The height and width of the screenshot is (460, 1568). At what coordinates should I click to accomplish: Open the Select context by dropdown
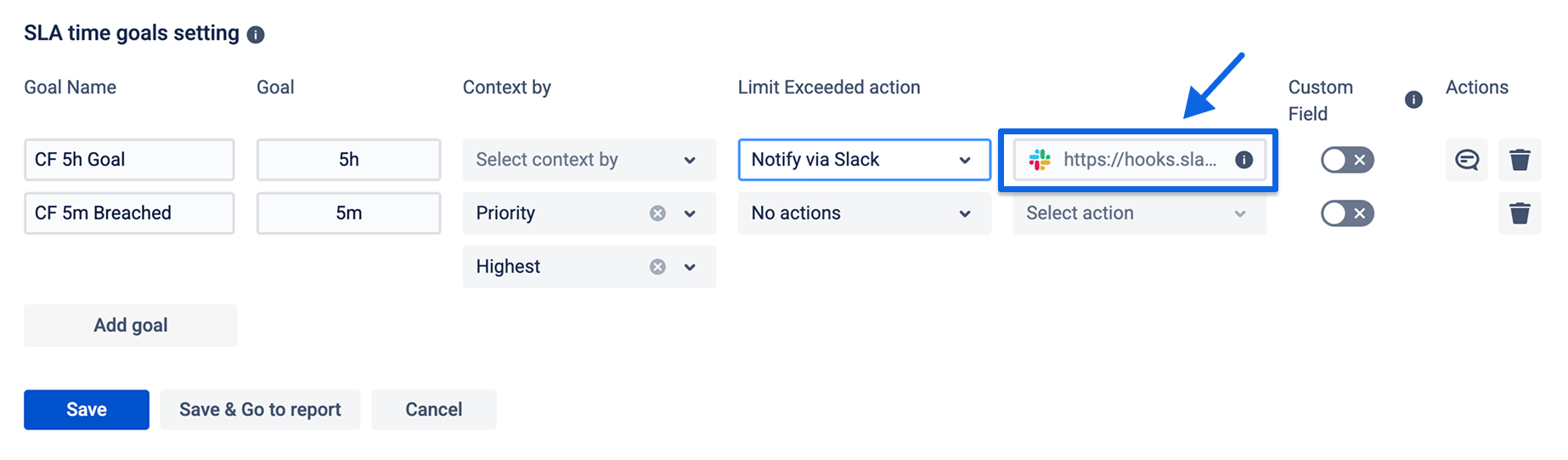(x=589, y=160)
